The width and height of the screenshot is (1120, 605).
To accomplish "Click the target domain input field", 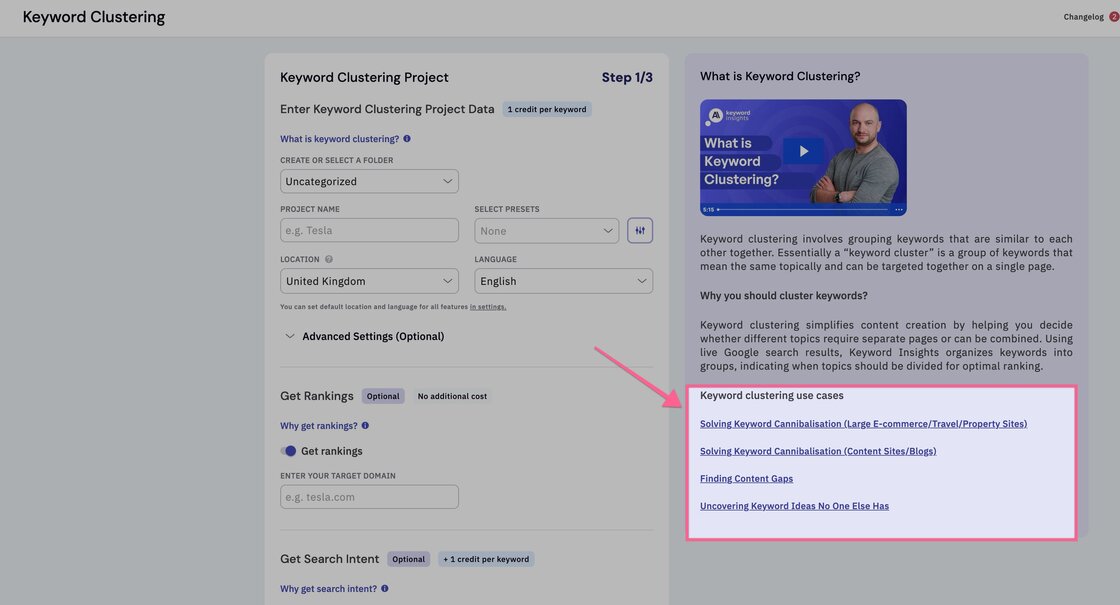I will [369, 497].
